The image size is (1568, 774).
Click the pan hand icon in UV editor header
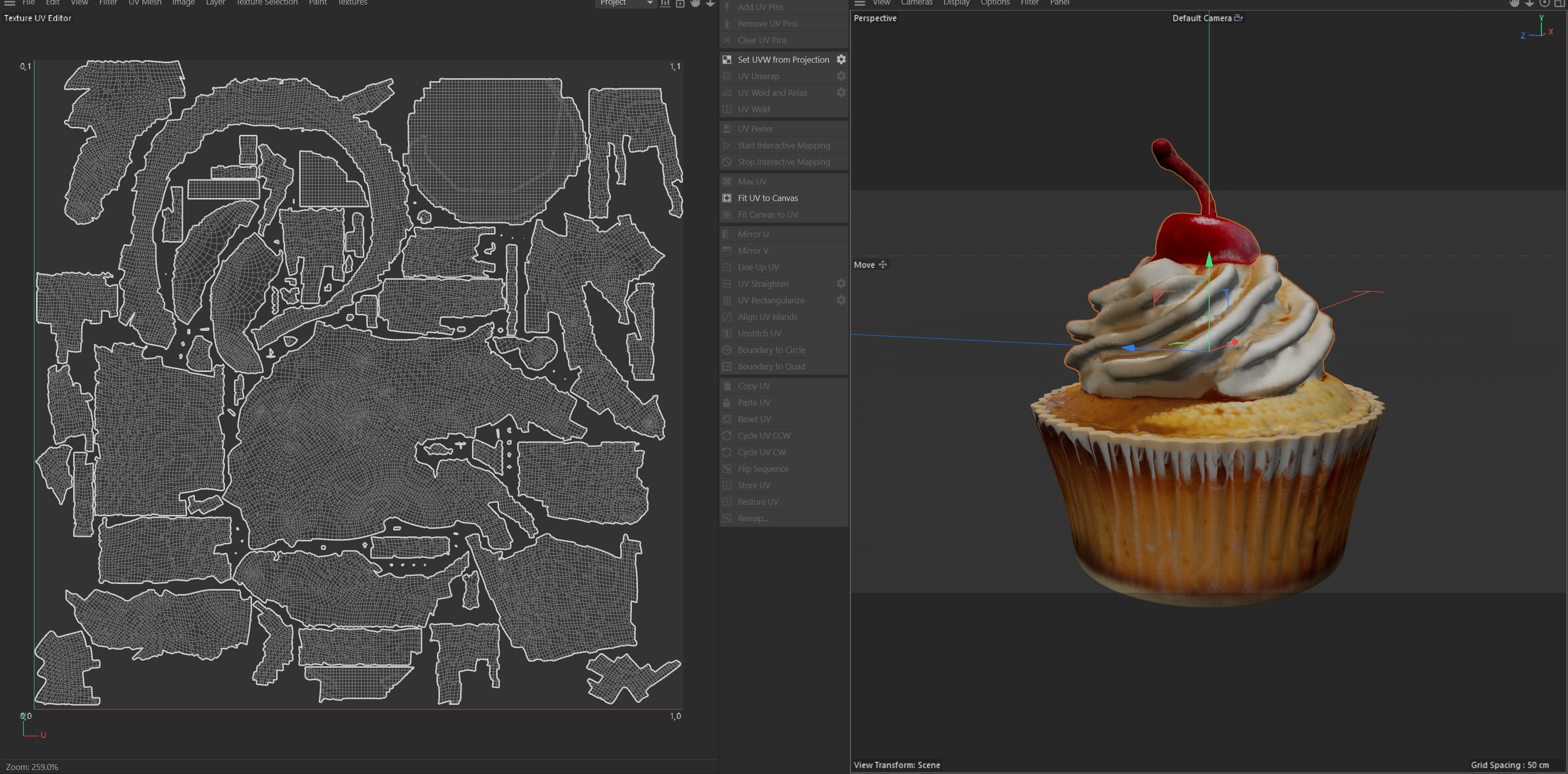click(x=695, y=3)
